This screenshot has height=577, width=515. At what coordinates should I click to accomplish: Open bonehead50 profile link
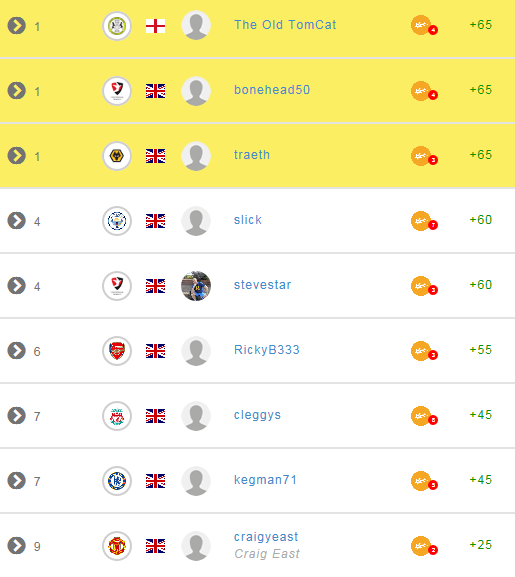tap(272, 90)
